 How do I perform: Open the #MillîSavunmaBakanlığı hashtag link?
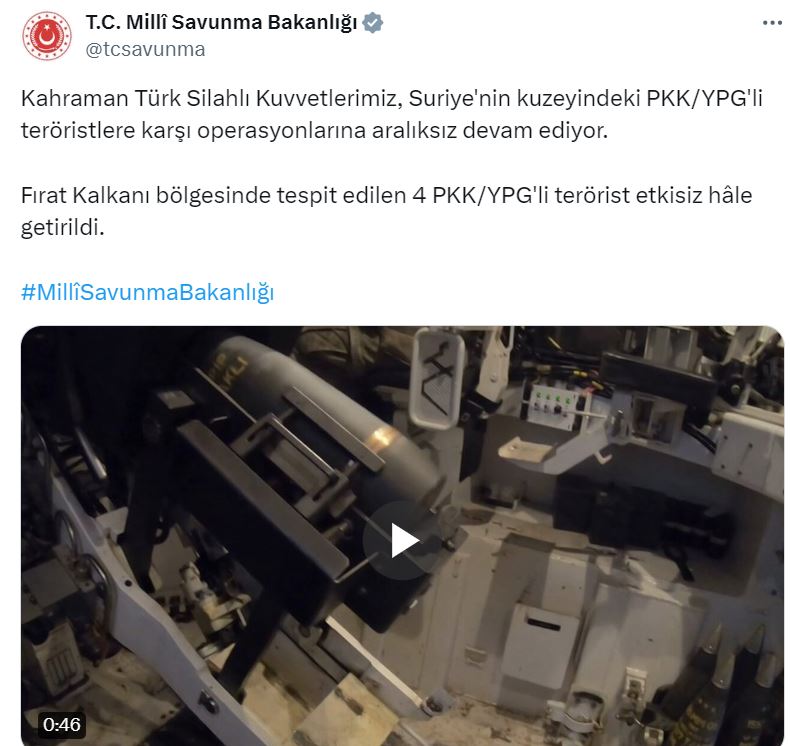tap(148, 292)
